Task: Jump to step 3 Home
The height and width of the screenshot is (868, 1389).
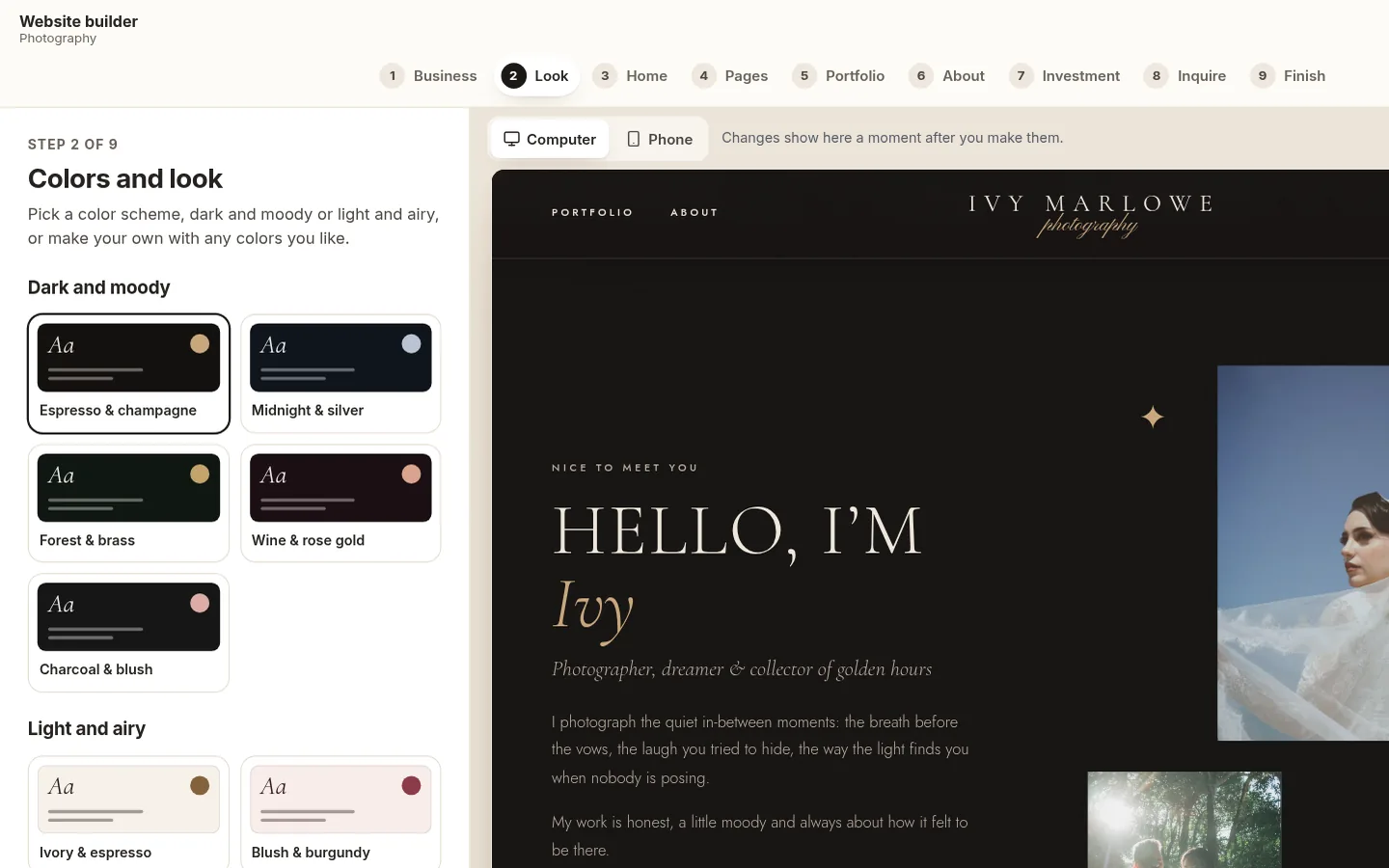Action: pos(630,75)
